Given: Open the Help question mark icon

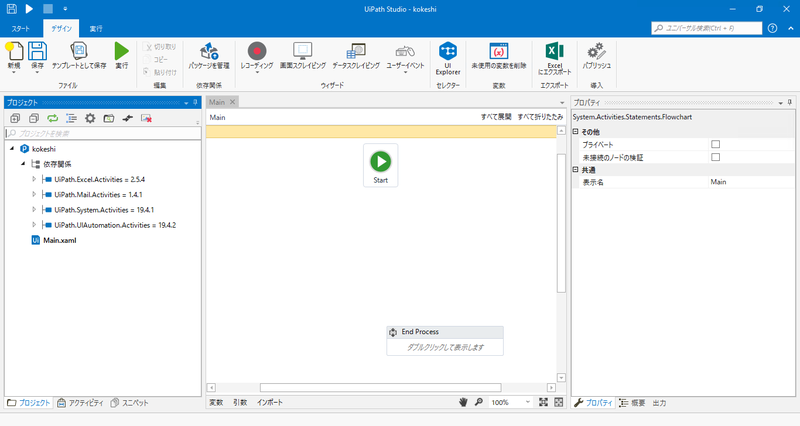Looking at the screenshot, I should pos(772,28).
